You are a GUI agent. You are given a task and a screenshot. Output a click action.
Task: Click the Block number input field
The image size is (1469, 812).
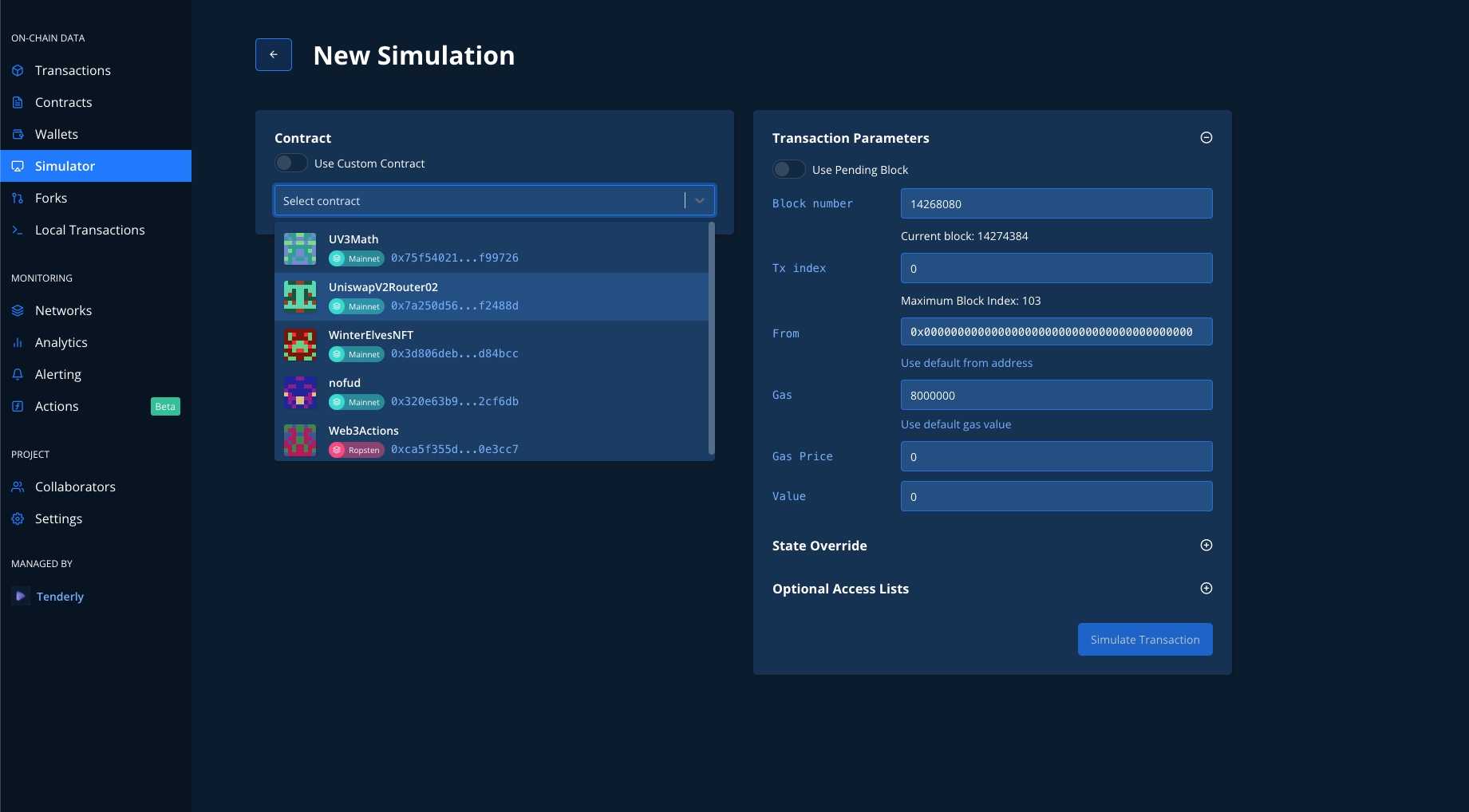coord(1056,203)
